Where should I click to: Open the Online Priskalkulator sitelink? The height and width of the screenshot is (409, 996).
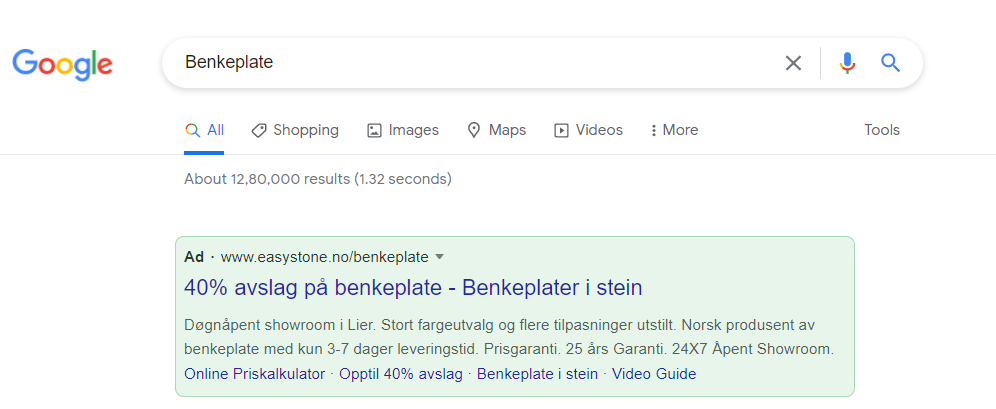coord(255,374)
